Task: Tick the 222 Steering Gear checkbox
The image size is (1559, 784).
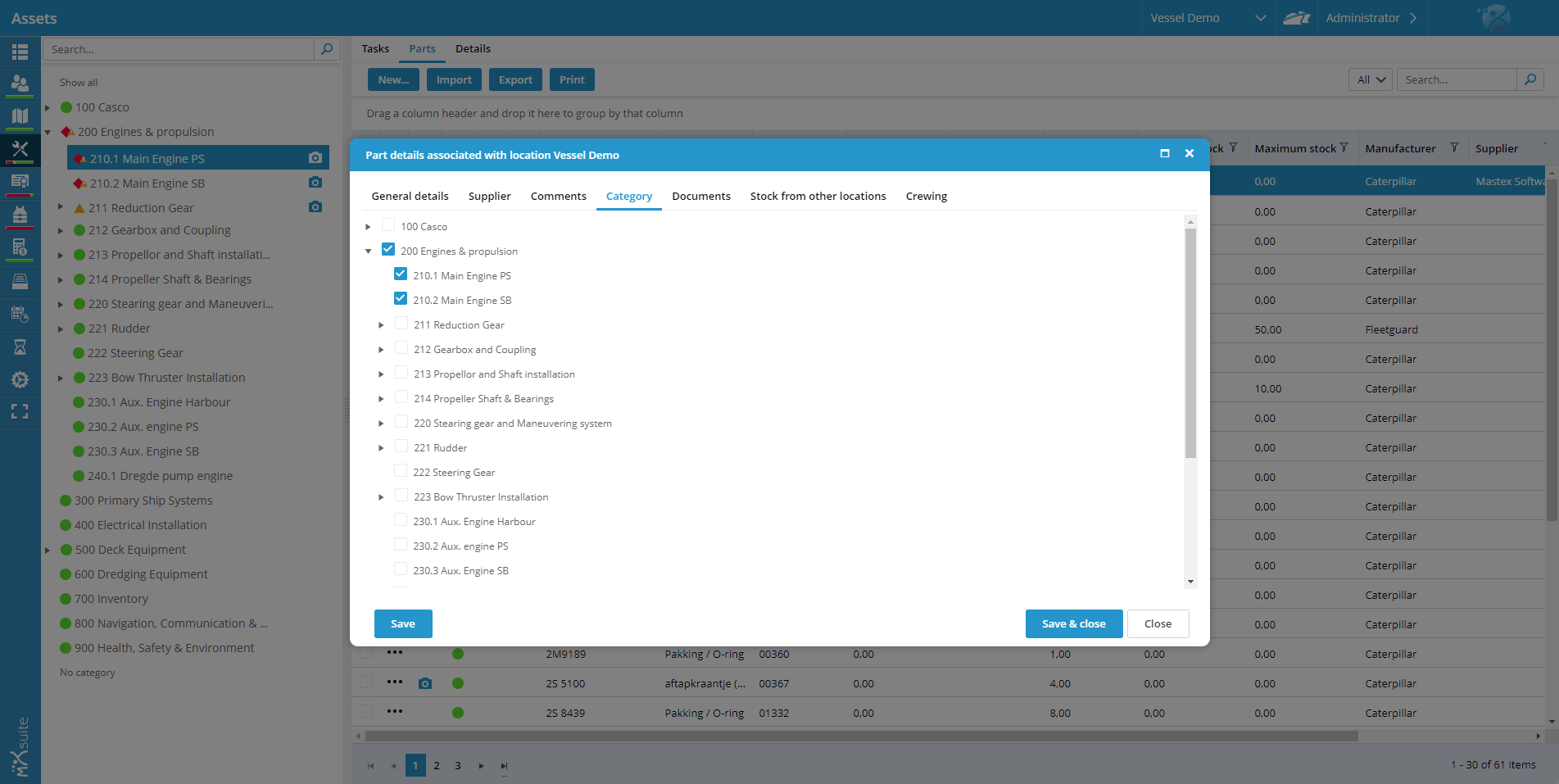Action: coord(401,471)
